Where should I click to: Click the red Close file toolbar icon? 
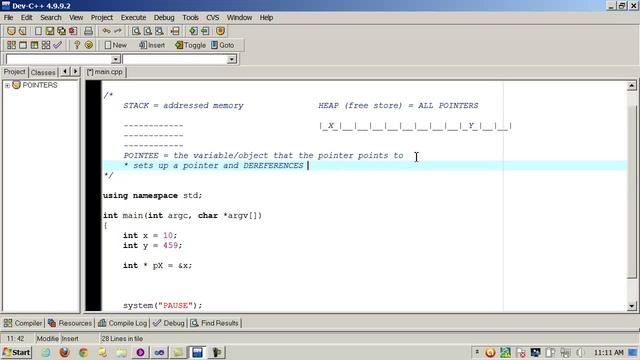(x=73, y=31)
